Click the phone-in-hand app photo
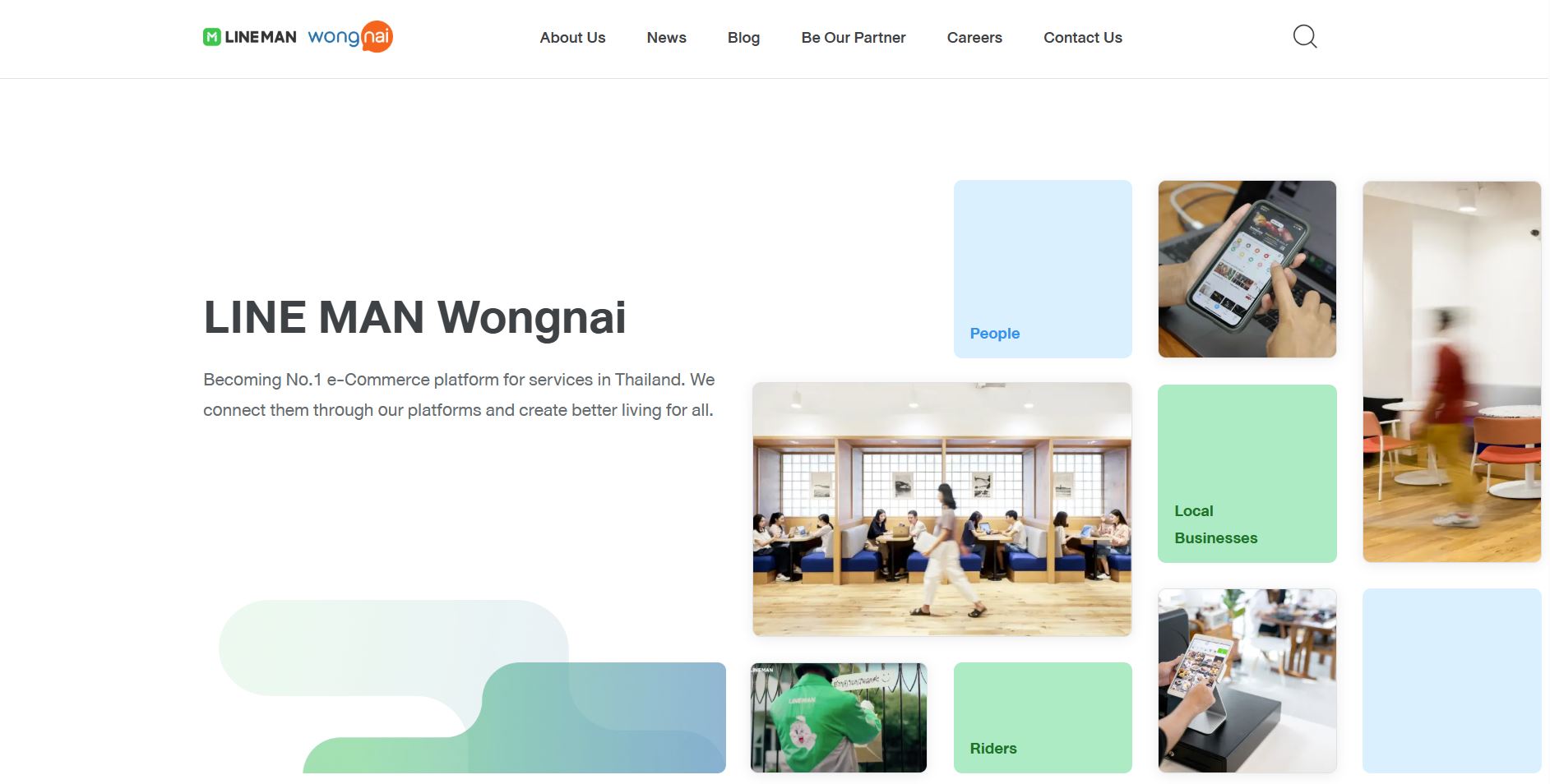The height and width of the screenshot is (784, 1550). 1247,269
